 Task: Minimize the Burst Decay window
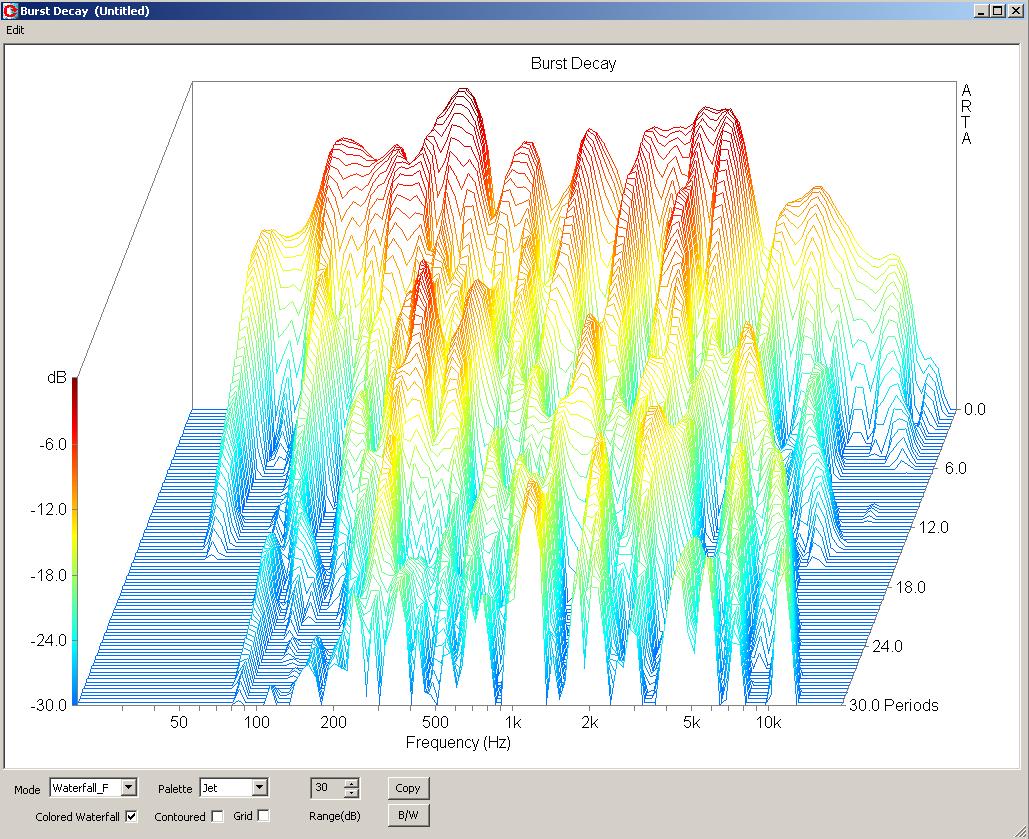(981, 11)
